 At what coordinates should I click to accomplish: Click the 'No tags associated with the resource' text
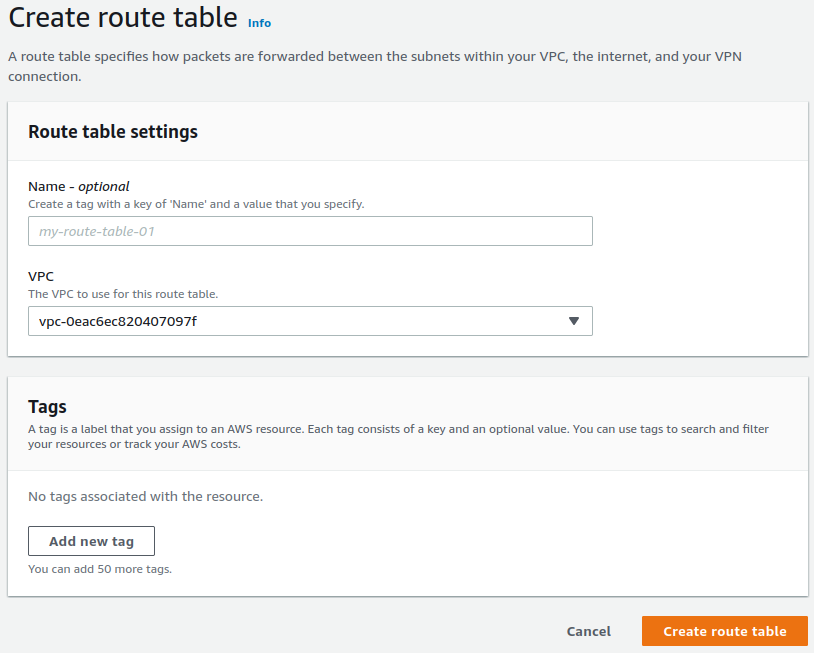point(145,496)
